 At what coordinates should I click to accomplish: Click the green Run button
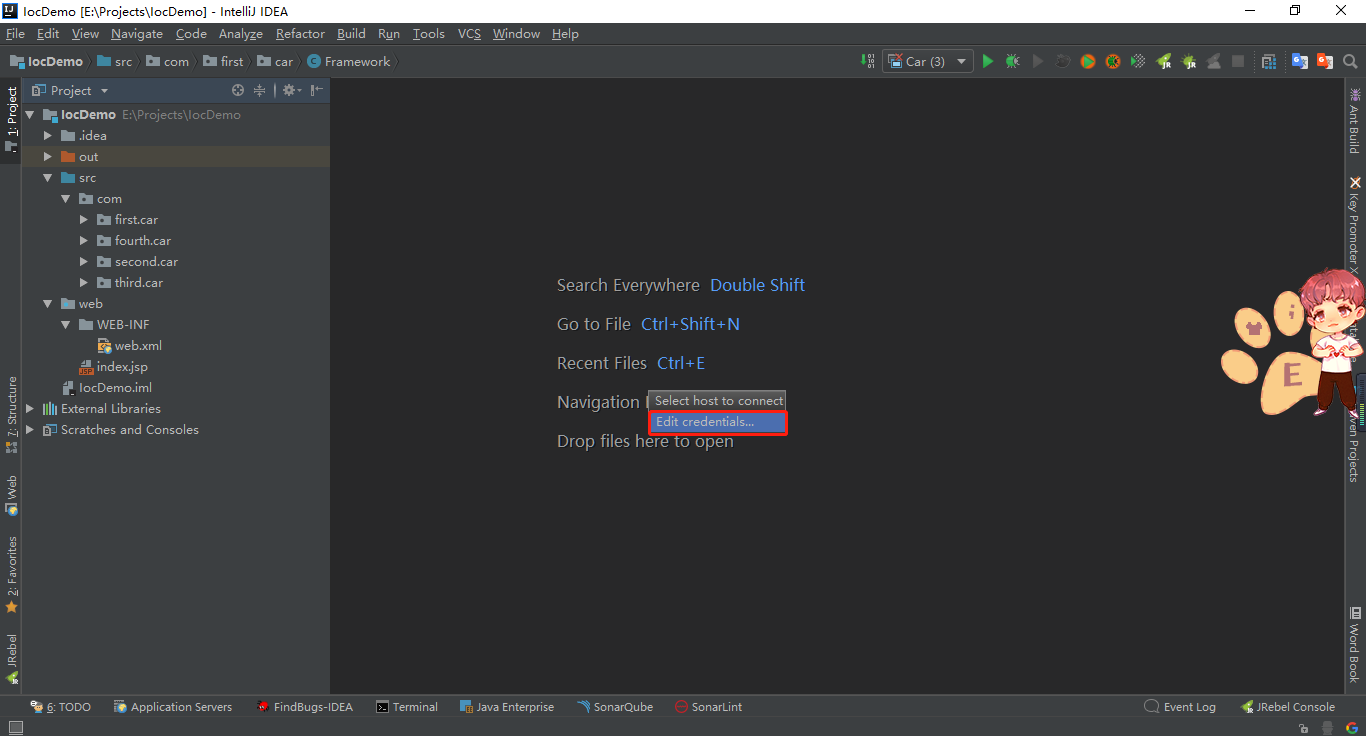coord(988,61)
